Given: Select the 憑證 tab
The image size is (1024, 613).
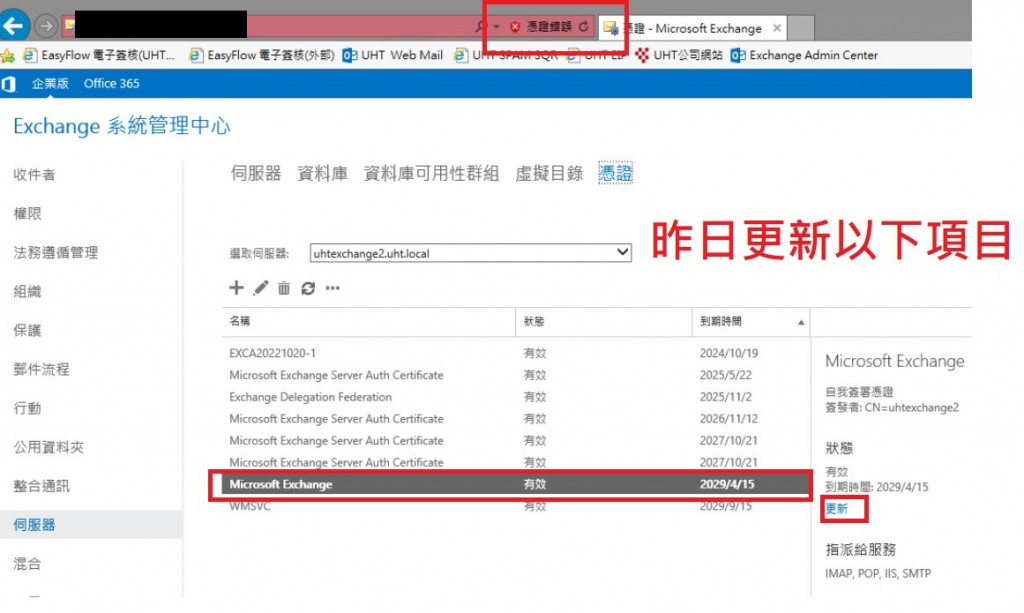Looking at the screenshot, I should (615, 173).
